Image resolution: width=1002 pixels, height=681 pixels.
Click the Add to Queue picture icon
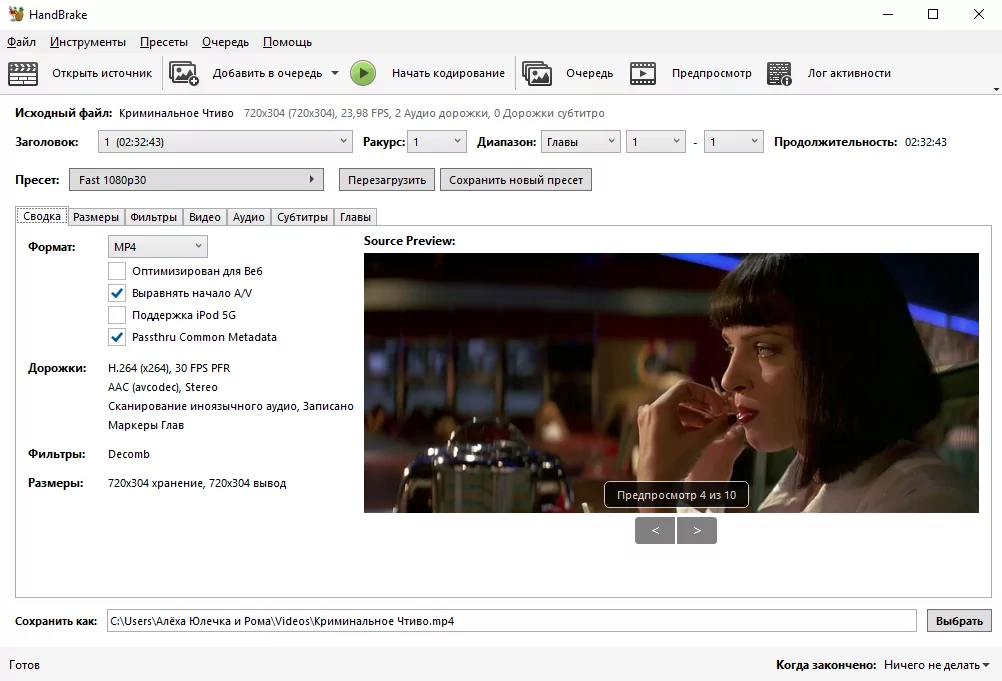(184, 73)
